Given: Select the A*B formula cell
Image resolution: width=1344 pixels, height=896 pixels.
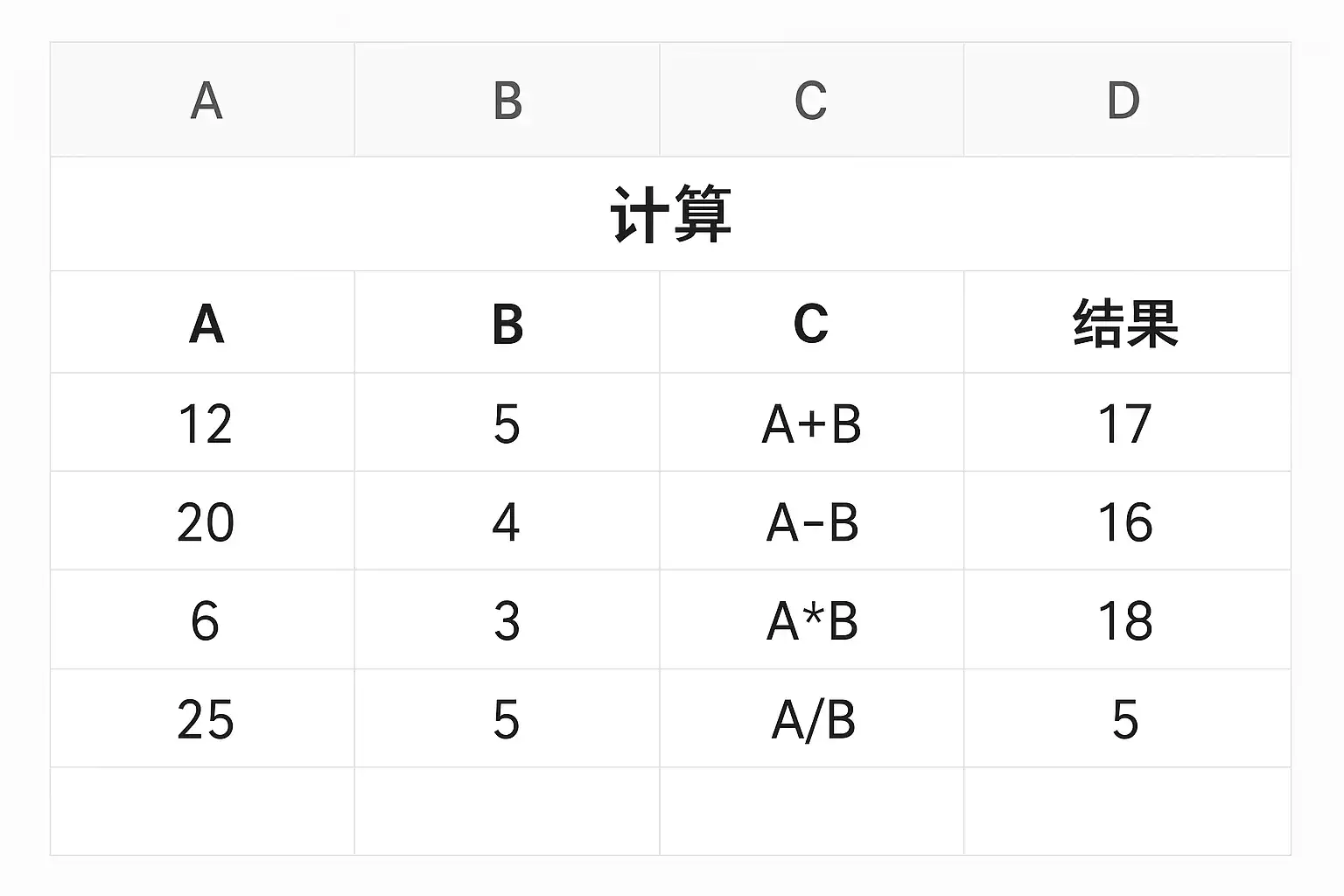Looking at the screenshot, I should point(812,620).
